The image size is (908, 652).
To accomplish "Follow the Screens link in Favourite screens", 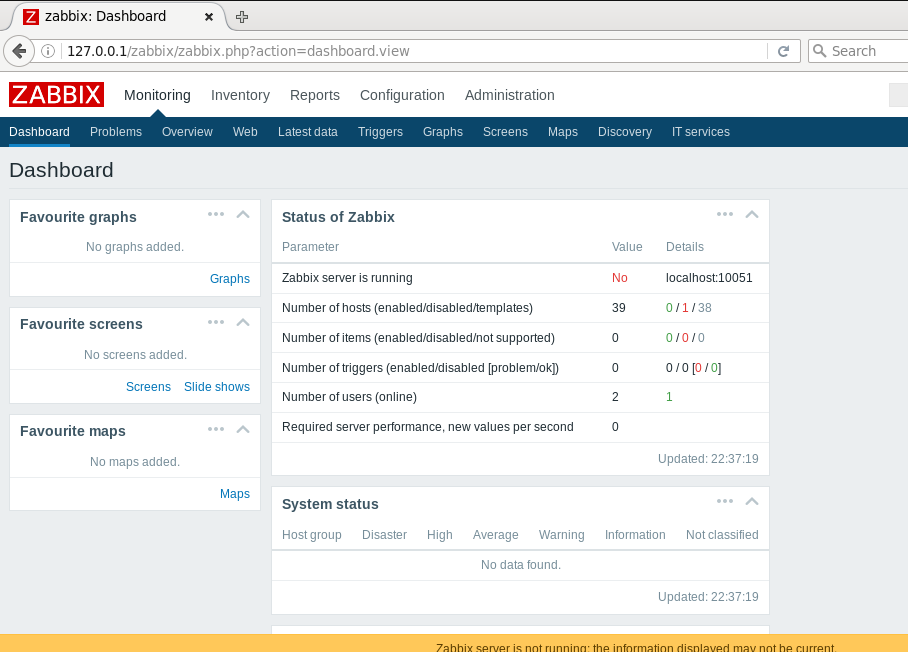I will (148, 387).
